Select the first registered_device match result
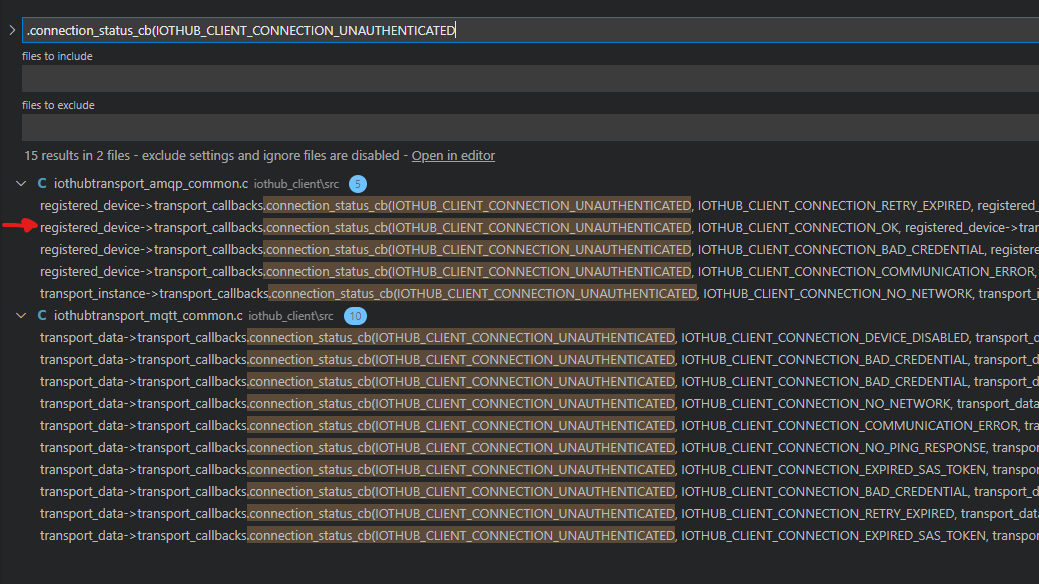Screen dimensions: 1039x584 [x=400, y=205]
